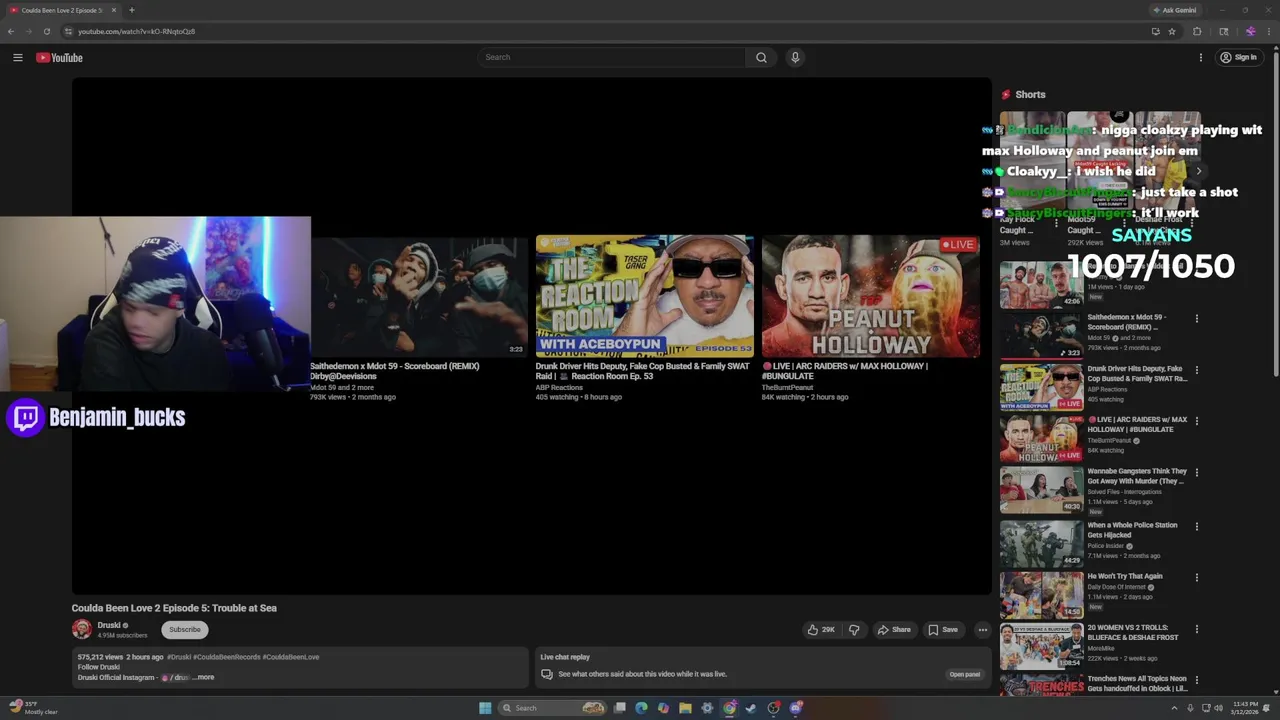1280x720 pixels.
Task: Open Discord from the taskbar
Action: (795, 708)
